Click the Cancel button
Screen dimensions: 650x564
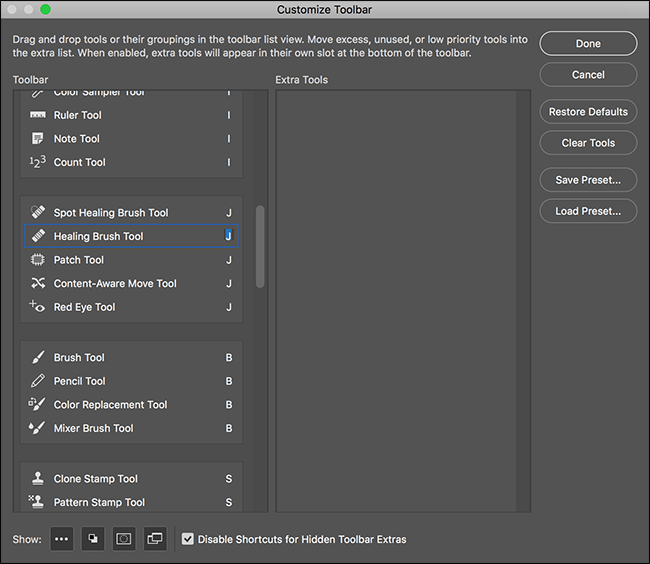coord(588,75)
